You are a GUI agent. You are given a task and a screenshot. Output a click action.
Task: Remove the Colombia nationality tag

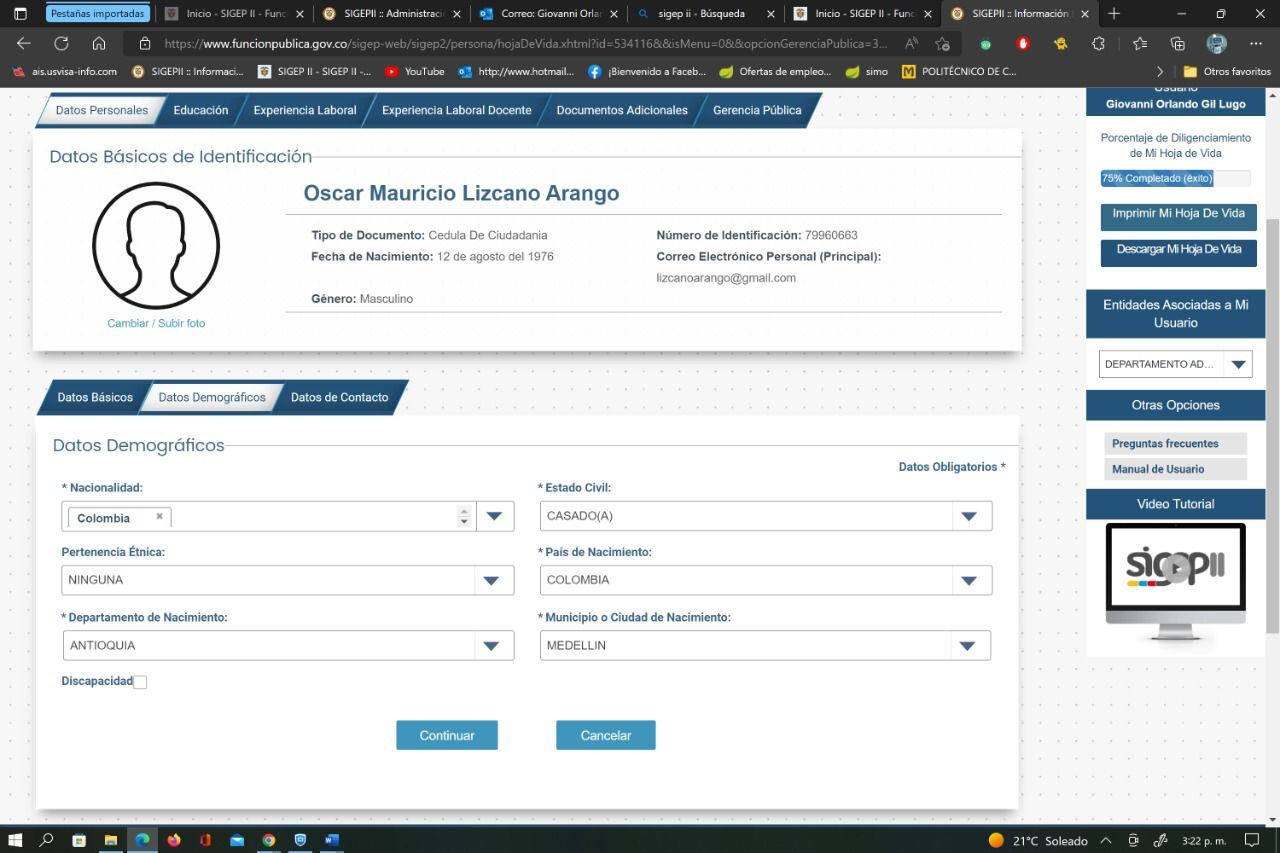click(x=159, y=517)
